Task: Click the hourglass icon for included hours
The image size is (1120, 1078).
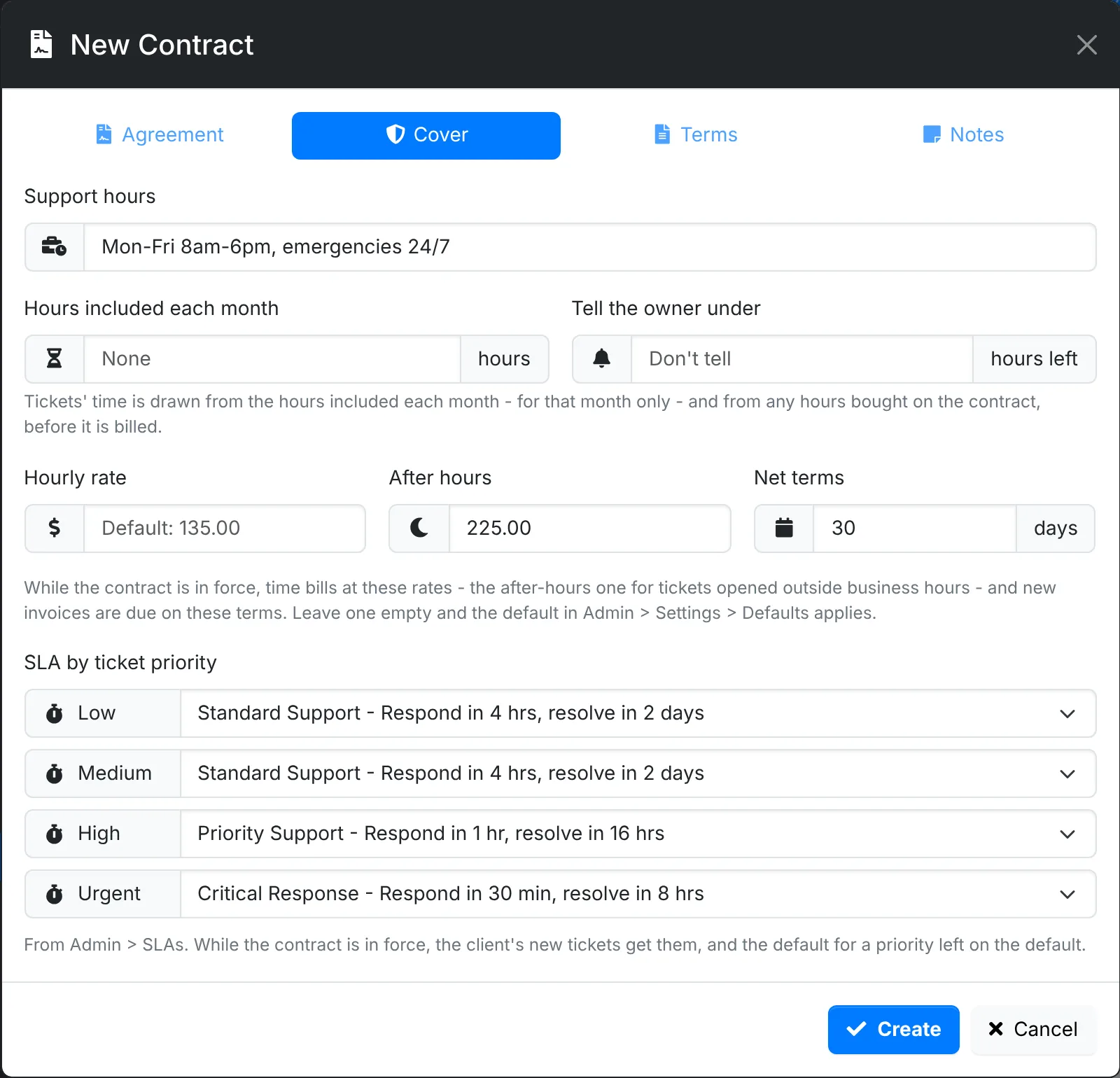Action: coord(54,359)
